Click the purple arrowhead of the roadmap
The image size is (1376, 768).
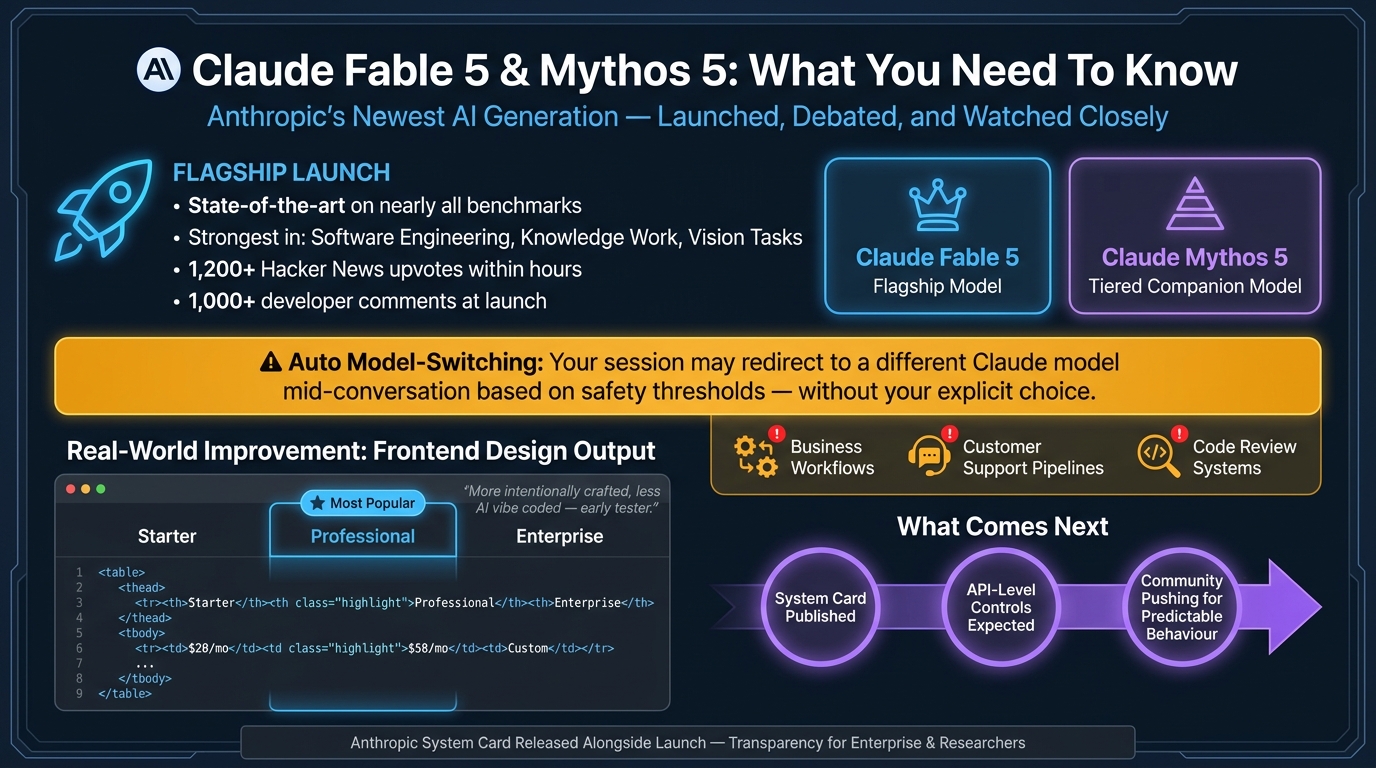coord(1294,607)
